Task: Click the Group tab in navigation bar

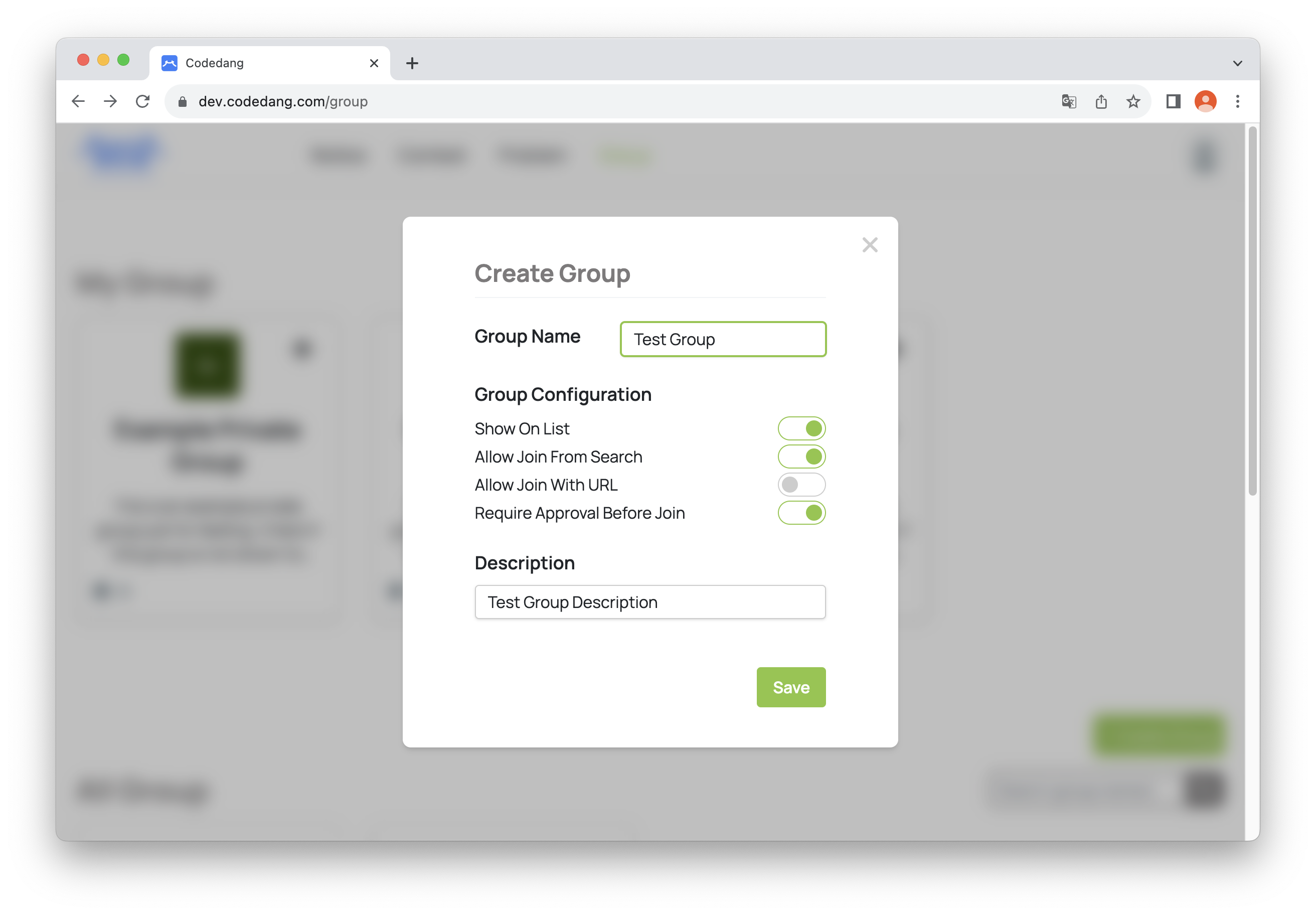Action: [625, 155]
